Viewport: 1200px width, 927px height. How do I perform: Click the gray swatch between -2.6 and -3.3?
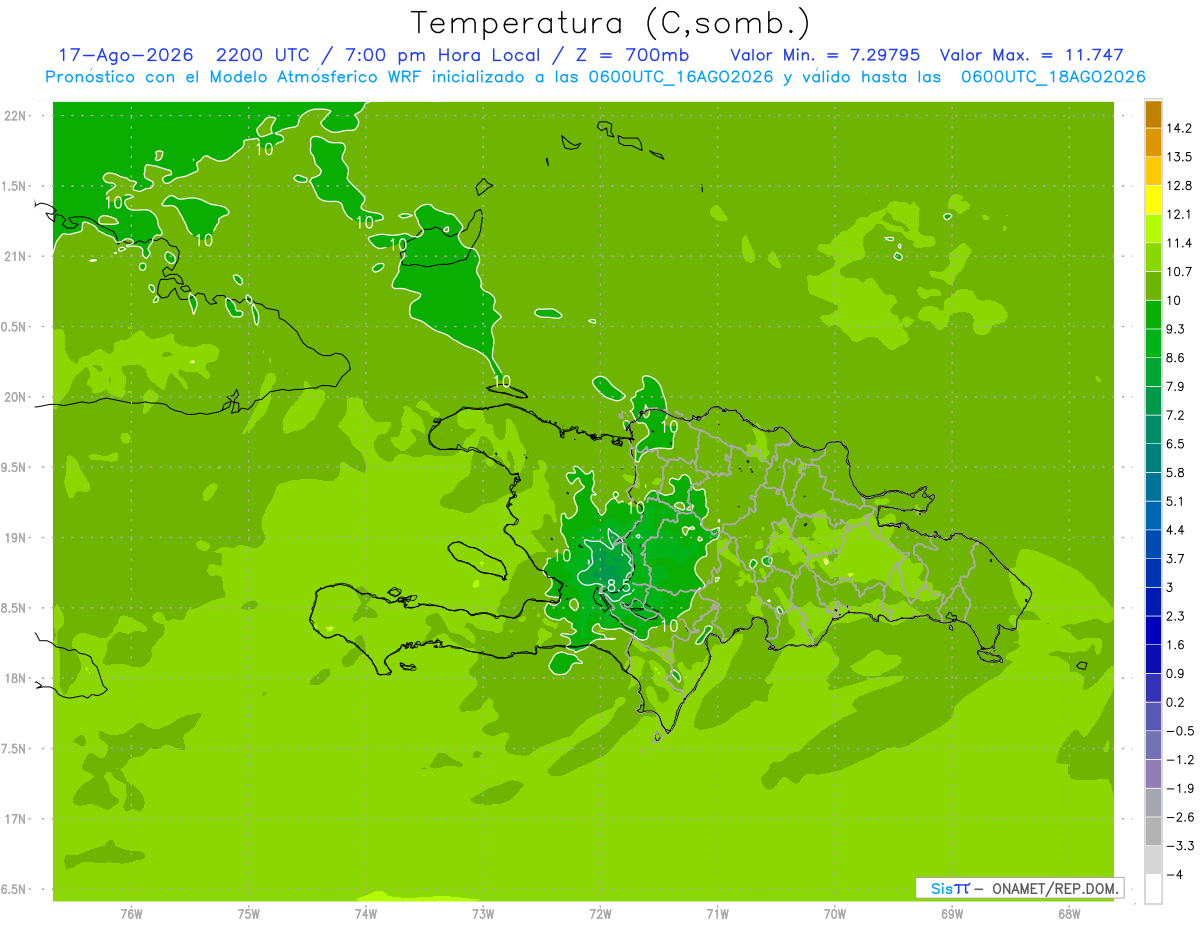point(1153,831)
